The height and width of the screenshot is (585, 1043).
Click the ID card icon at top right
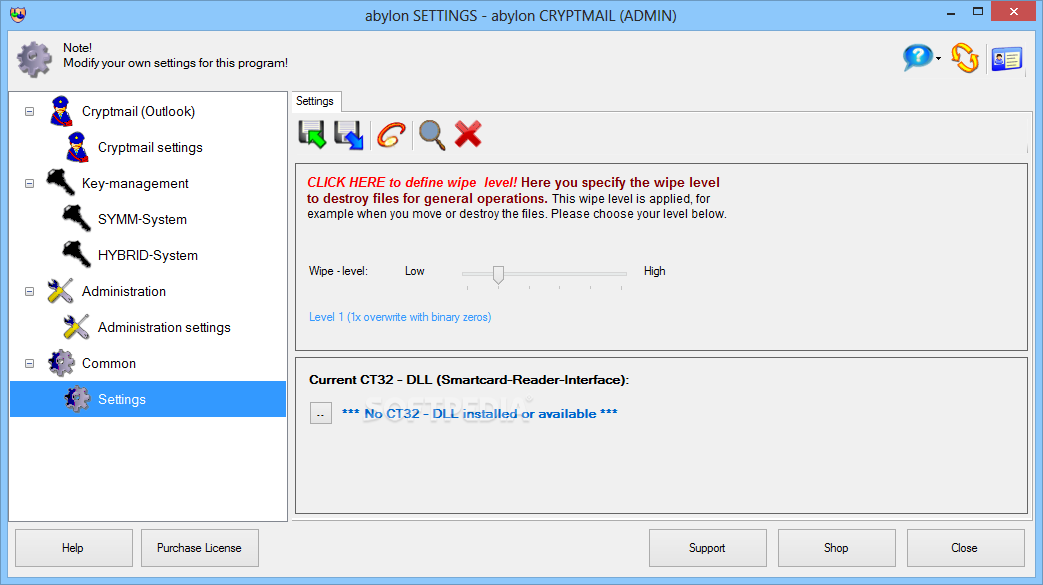tap(1006, 59)
